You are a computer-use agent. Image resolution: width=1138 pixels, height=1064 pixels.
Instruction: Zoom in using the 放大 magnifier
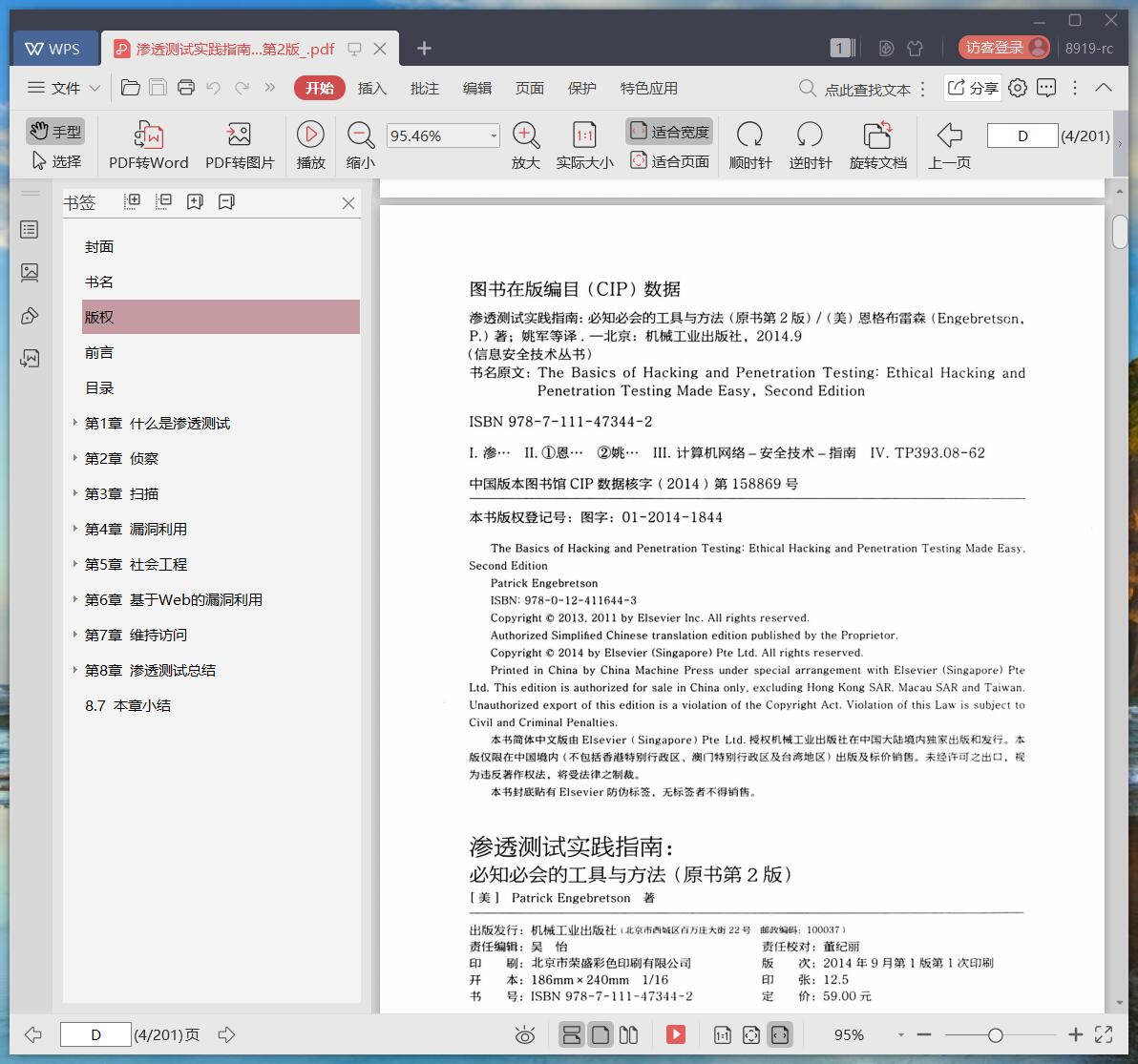(525, 146)
